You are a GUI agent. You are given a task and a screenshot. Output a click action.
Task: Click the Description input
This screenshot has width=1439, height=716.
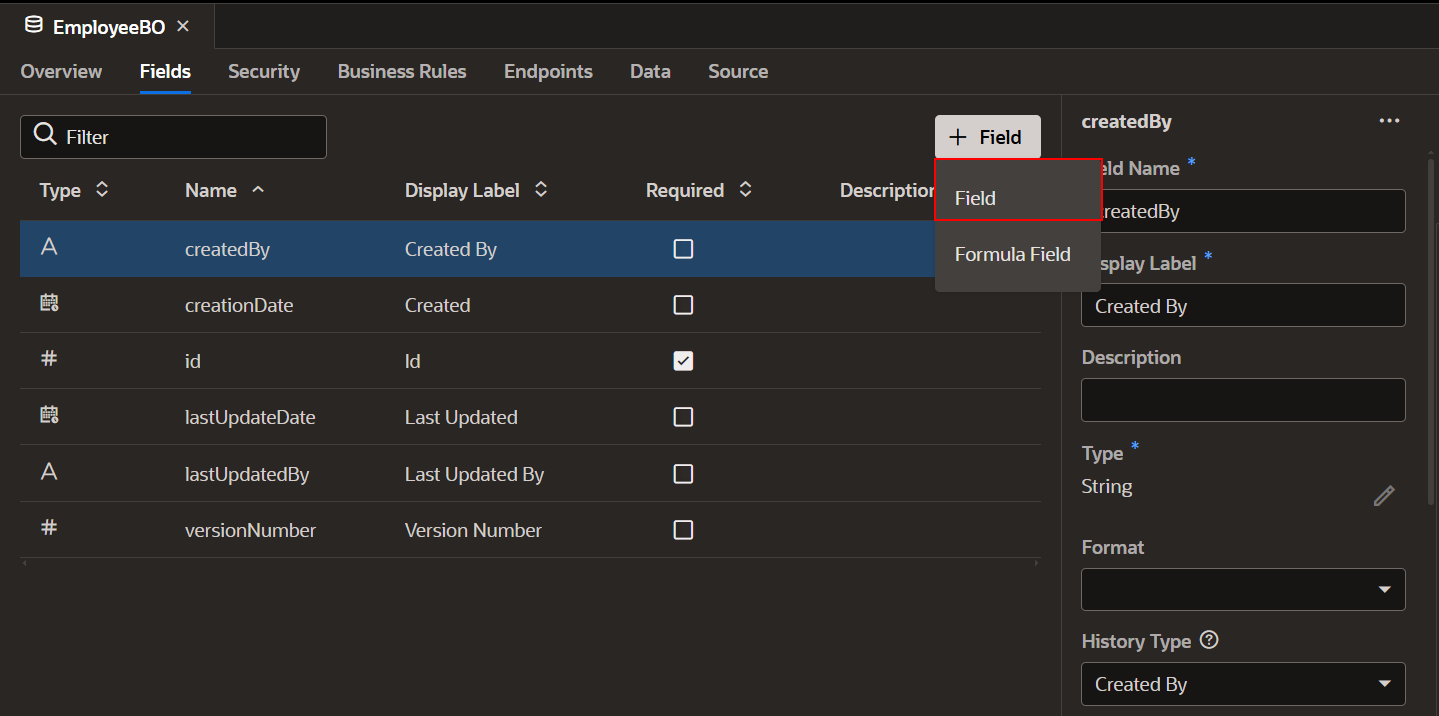pyautogui.click(x=1243, y=400)
